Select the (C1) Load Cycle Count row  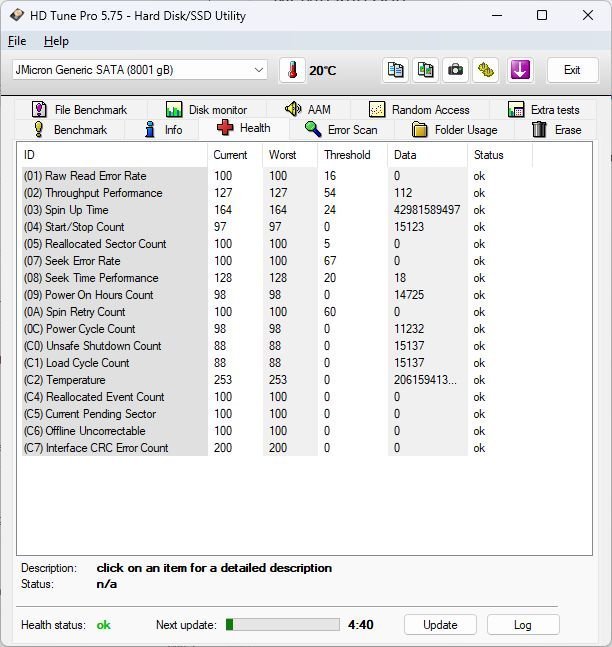pyautogui.click(x=276, y=363)
